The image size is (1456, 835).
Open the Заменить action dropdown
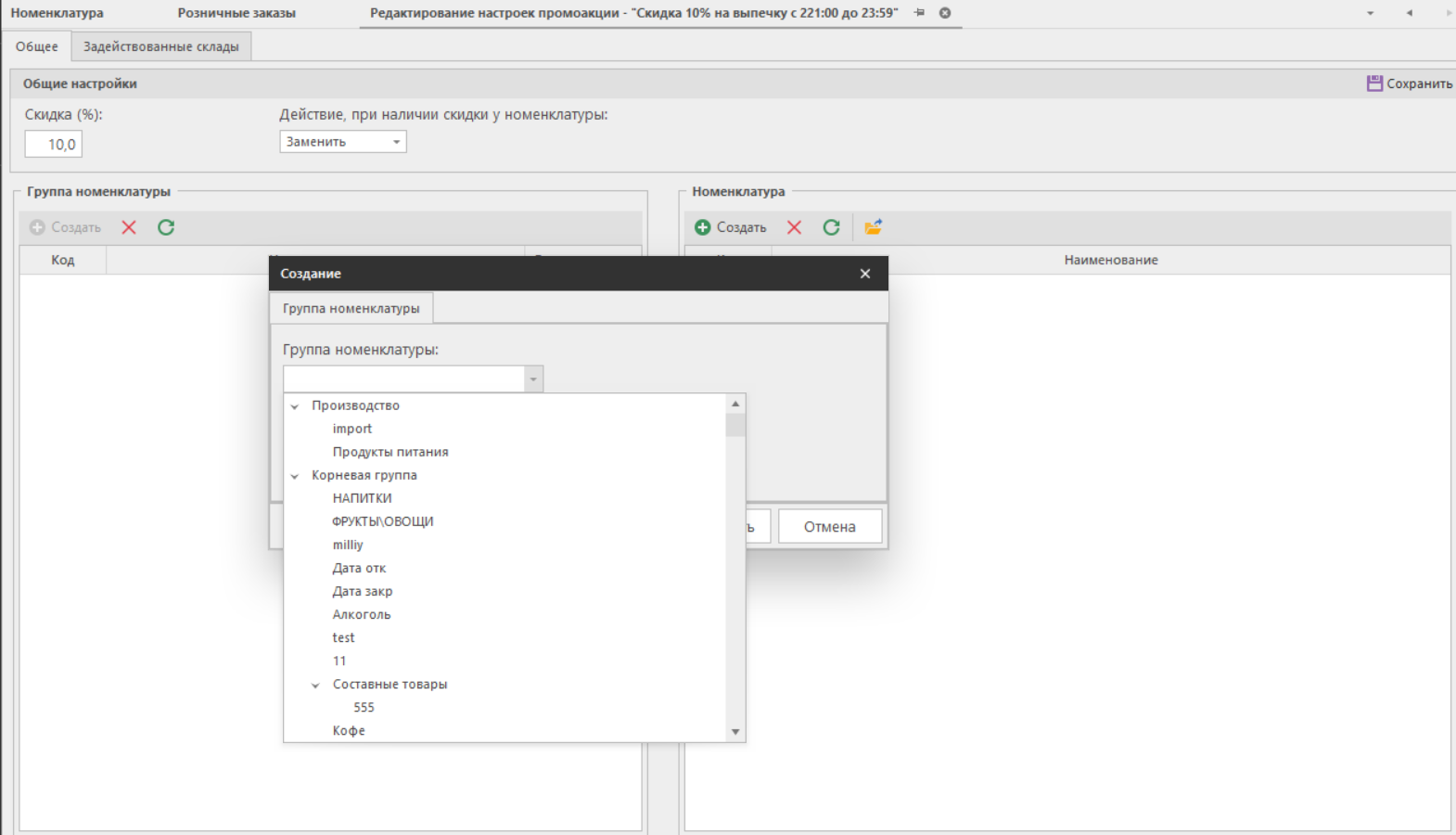click(x=396, y=142)
